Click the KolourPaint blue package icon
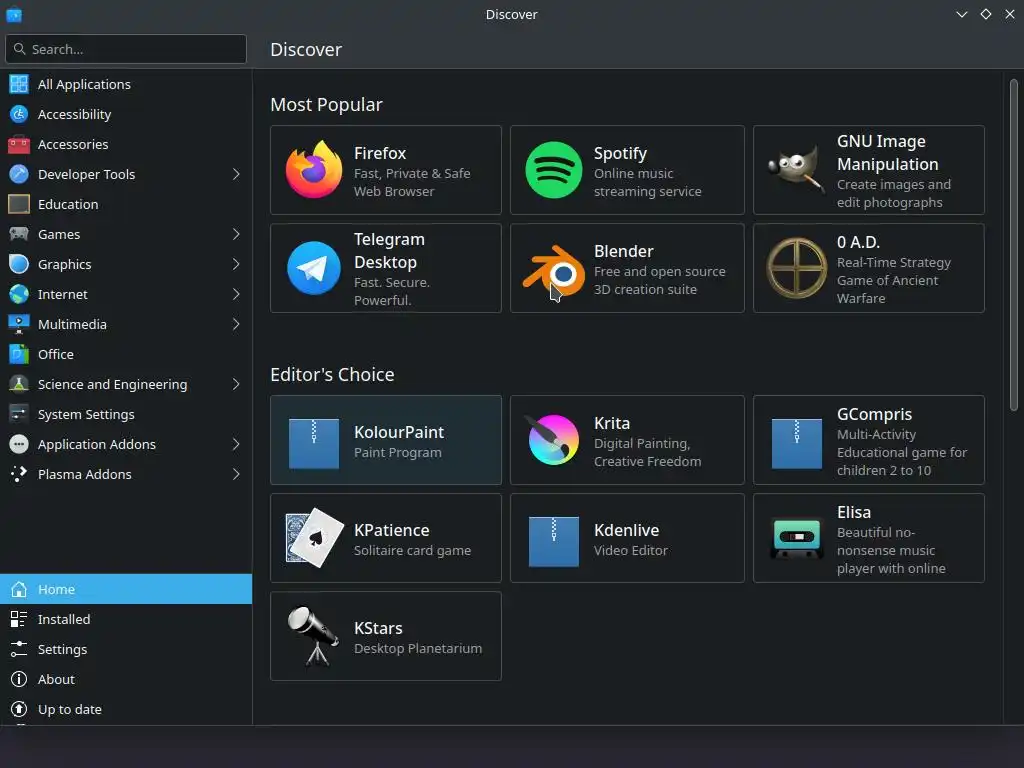The height and width of the screenshot is (768, 1024). 314,444
